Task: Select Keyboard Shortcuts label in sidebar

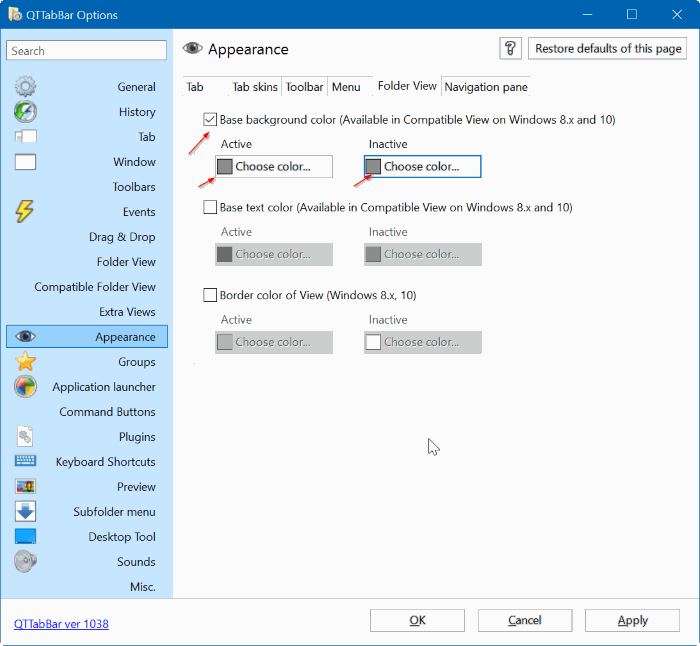Action: [x=105, y=462]
